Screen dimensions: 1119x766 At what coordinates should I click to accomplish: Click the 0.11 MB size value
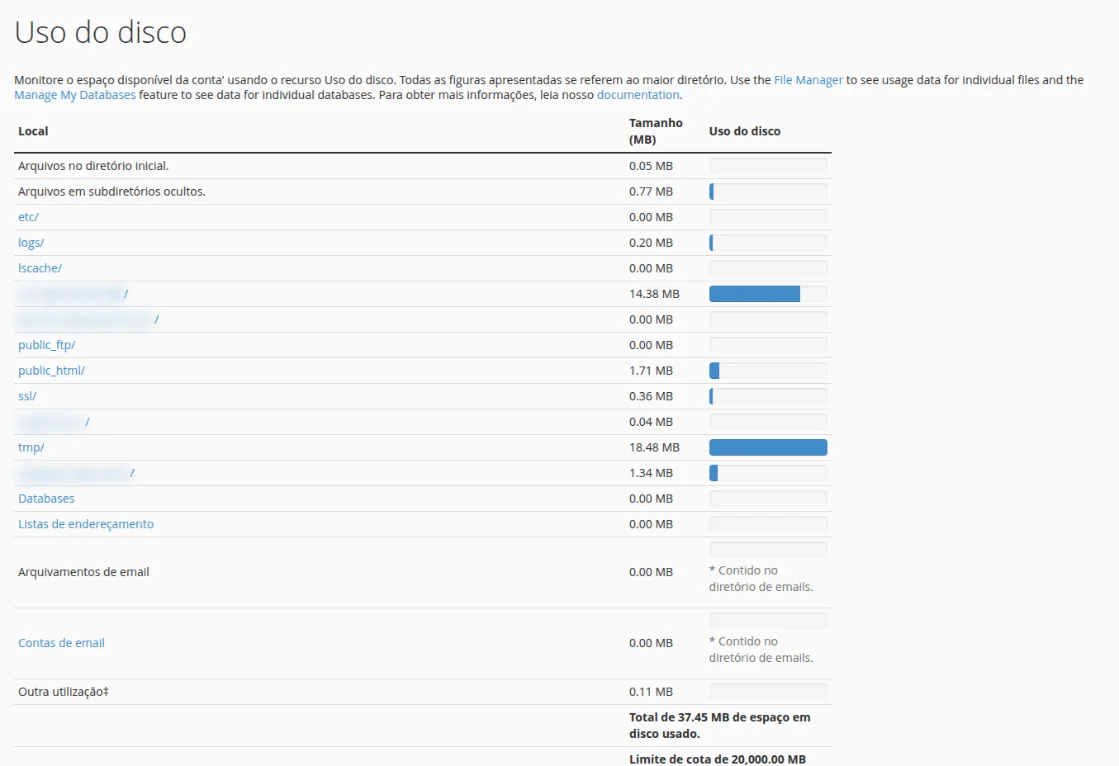651,692
